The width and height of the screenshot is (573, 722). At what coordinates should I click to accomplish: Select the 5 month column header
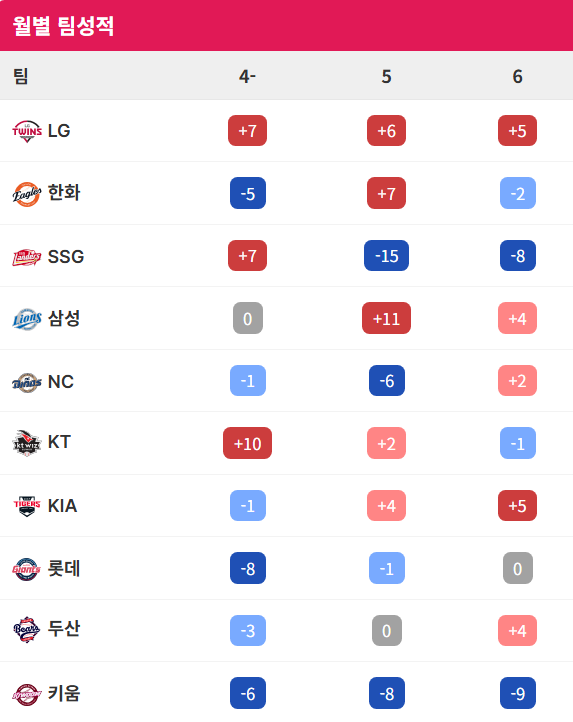pos(386,76)
